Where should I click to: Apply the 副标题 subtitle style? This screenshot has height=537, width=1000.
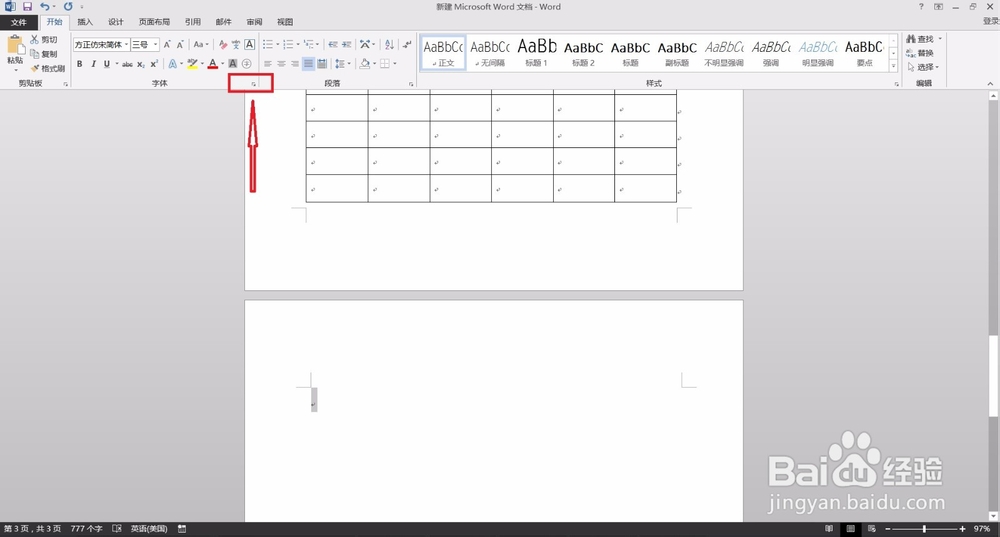[x=677, y=52]
